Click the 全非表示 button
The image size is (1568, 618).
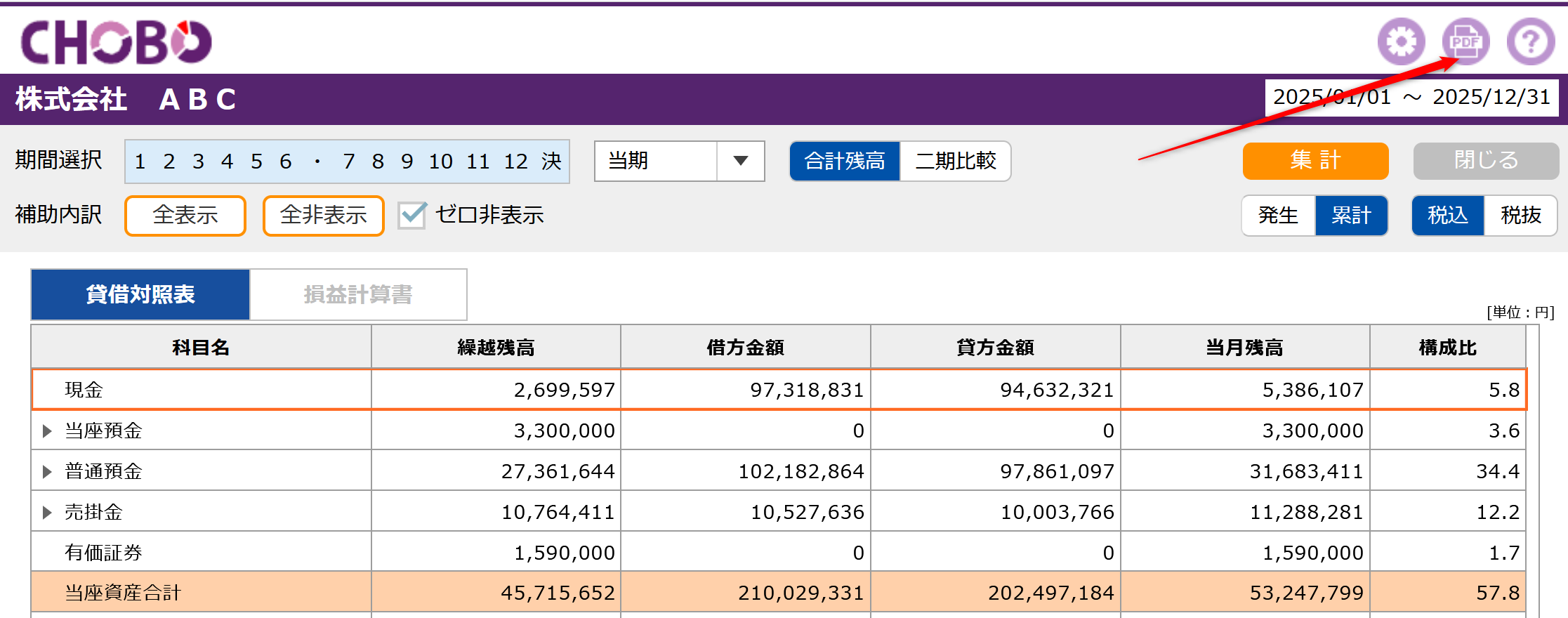click(x=323, y=215)
